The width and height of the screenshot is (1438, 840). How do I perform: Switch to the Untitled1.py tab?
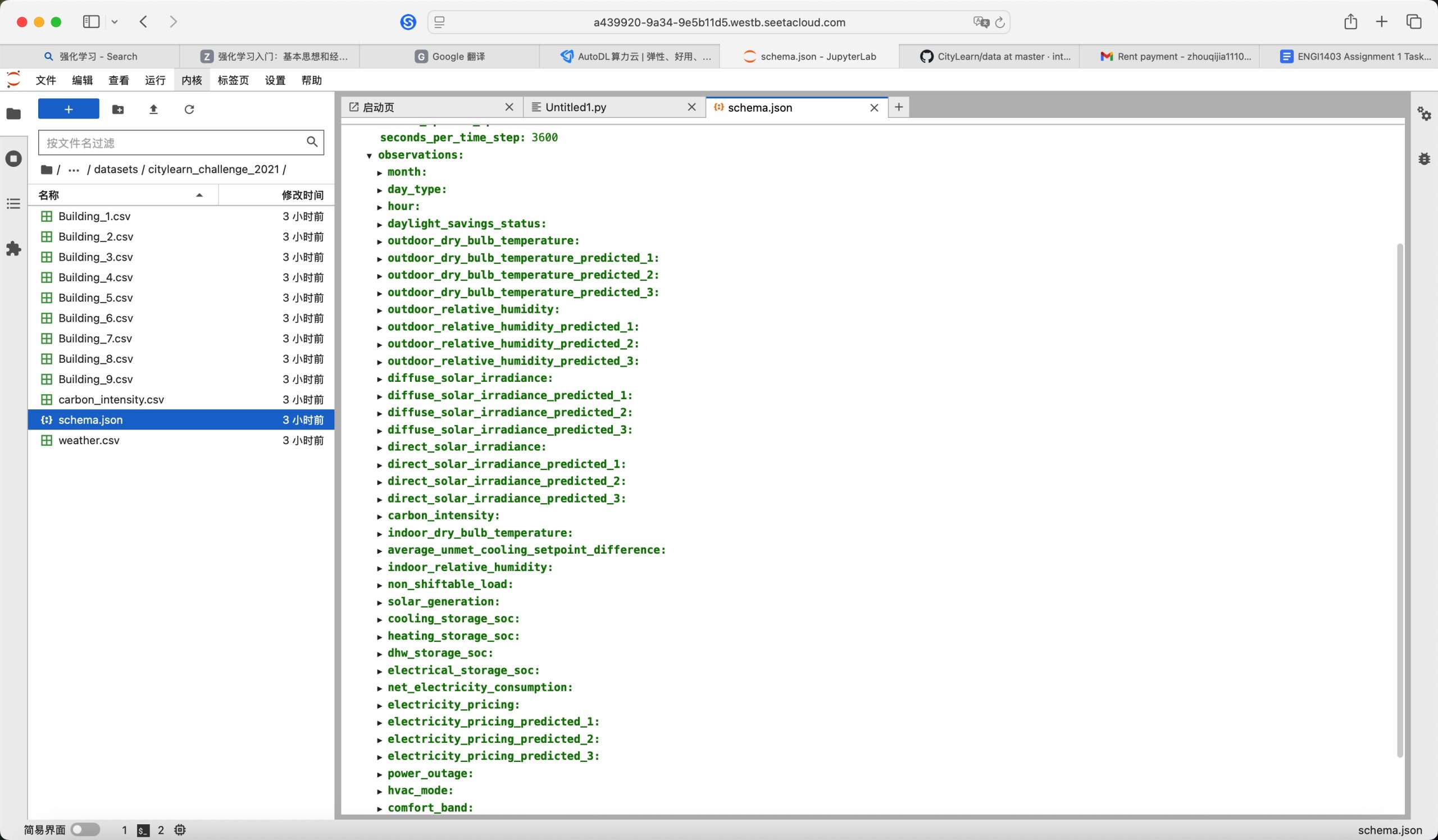point(575,107)
